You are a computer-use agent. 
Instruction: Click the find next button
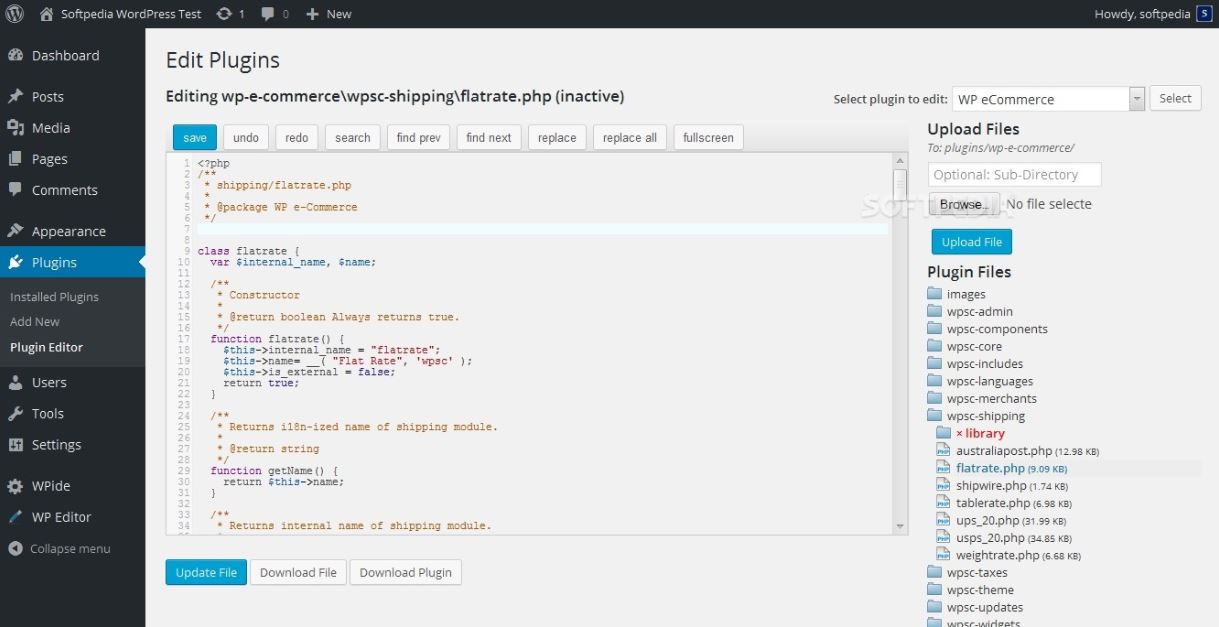point(489,138)
